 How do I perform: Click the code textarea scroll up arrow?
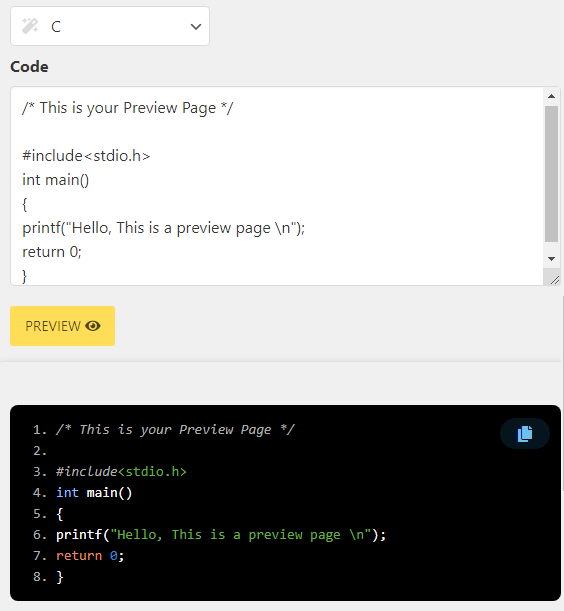551,96
